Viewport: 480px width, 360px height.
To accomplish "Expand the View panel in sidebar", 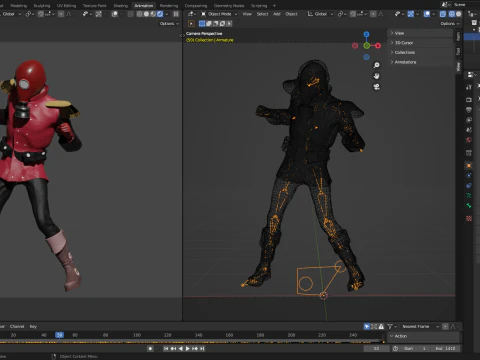I will point(421,33).
